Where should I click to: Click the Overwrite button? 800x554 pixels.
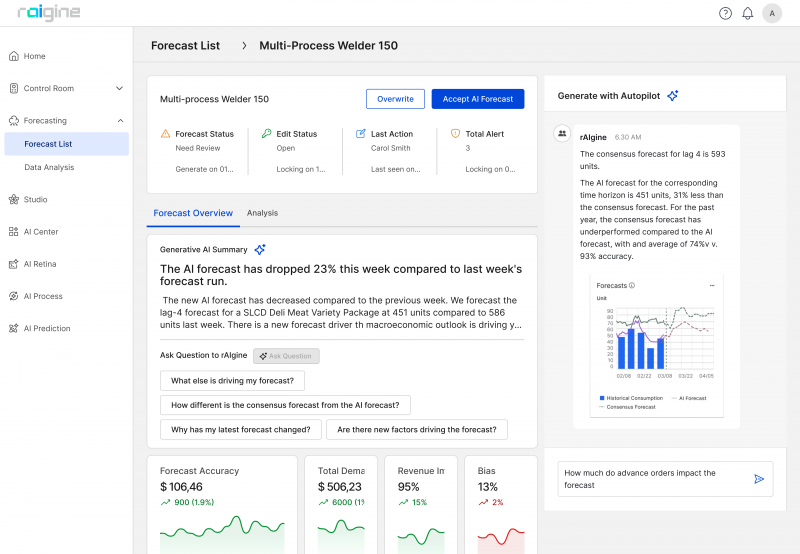point(395,99)
